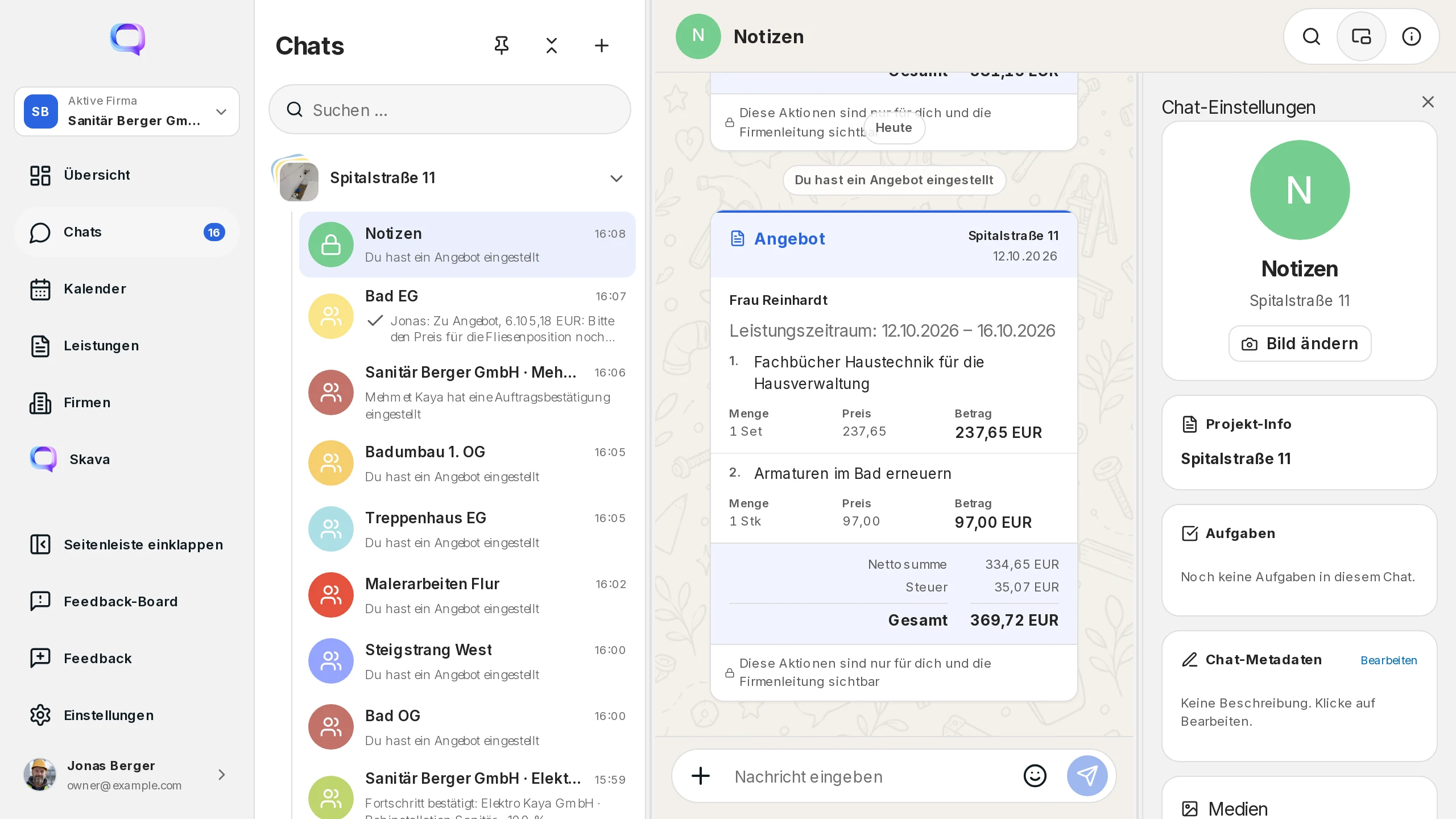1456x819 pixels.
Task: Click Bild ändern button
Action: point(1300,344)
